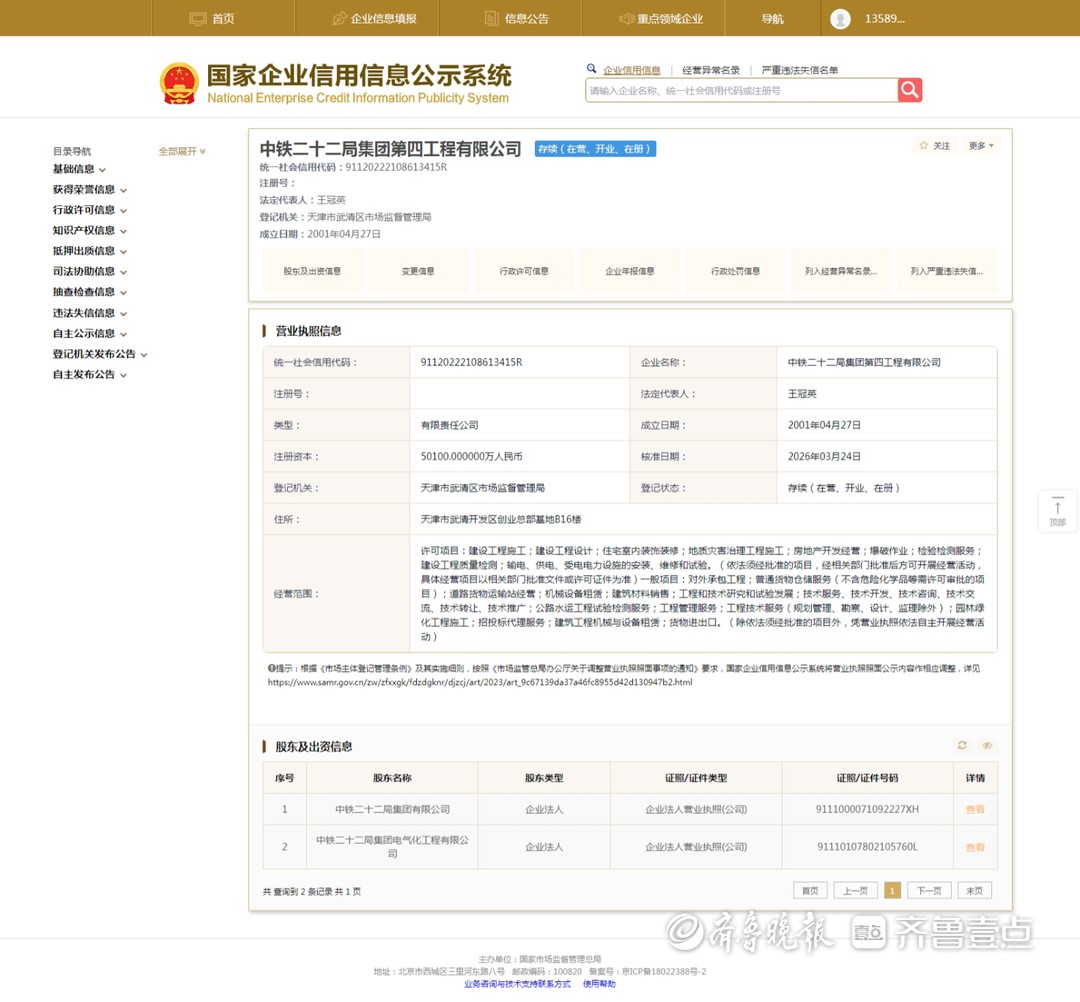Click the national emblem logo
The height and width of the screenshot is (1002, 1080).
[x=180, y=83]
